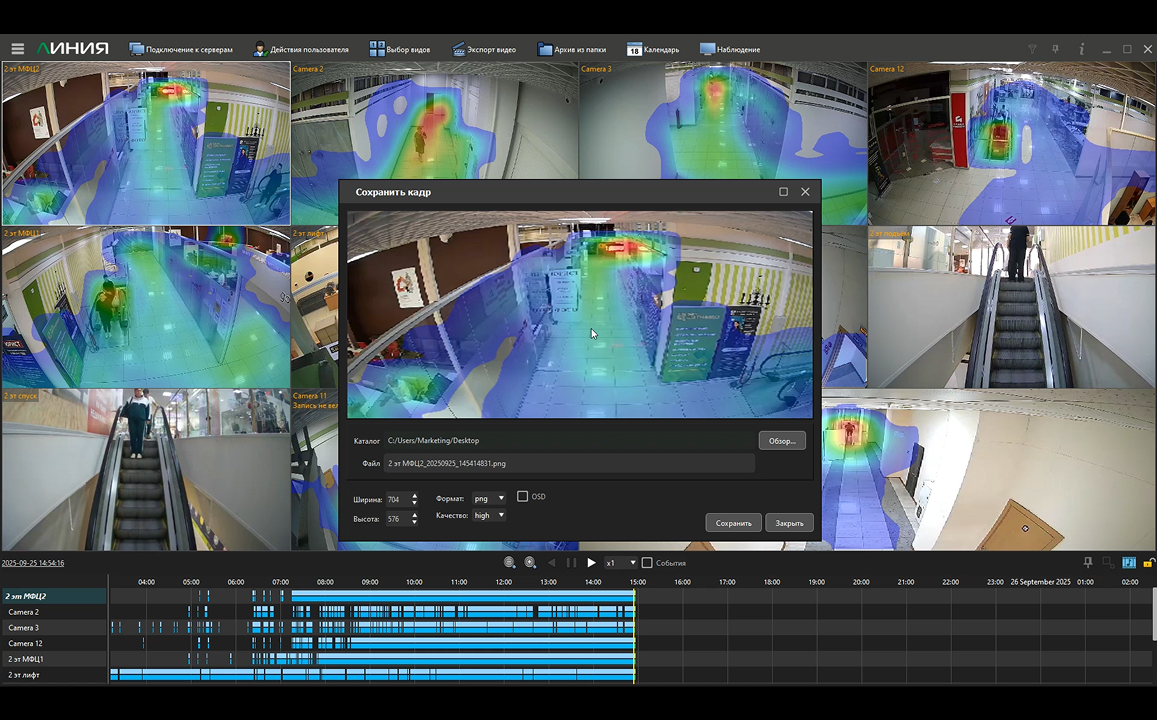
Task: Start playback with the play button
Action: [x=591, y=563]
